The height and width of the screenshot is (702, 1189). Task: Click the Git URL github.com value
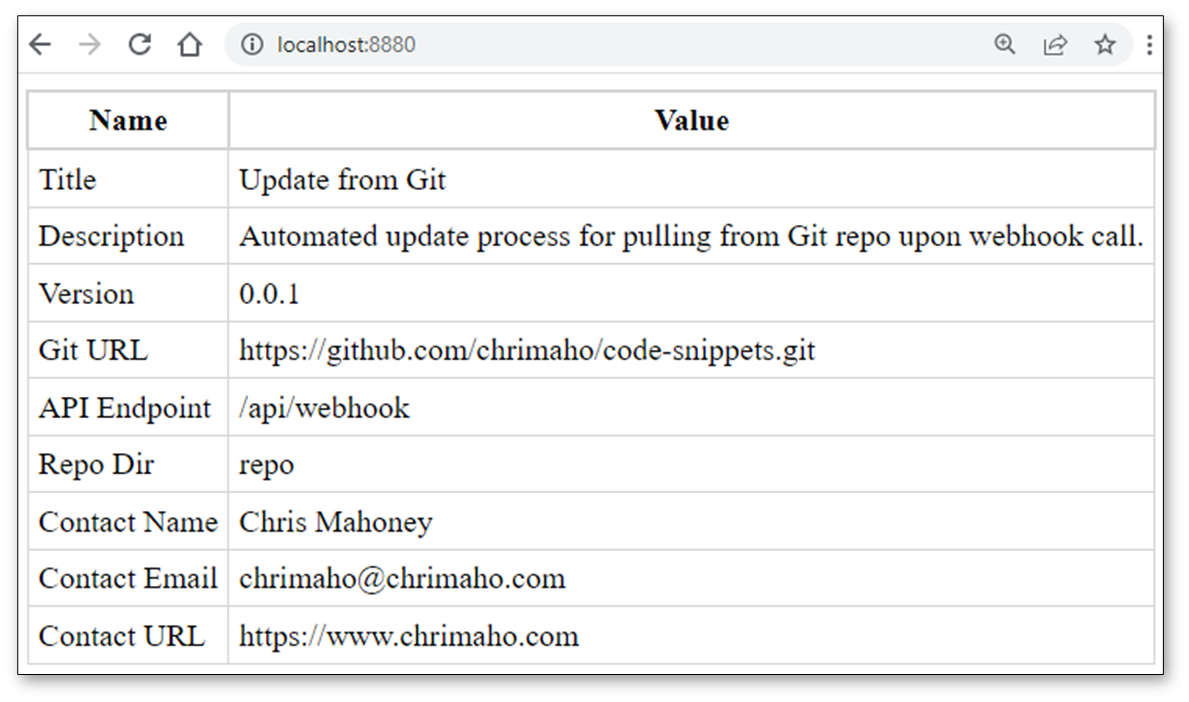527,350
